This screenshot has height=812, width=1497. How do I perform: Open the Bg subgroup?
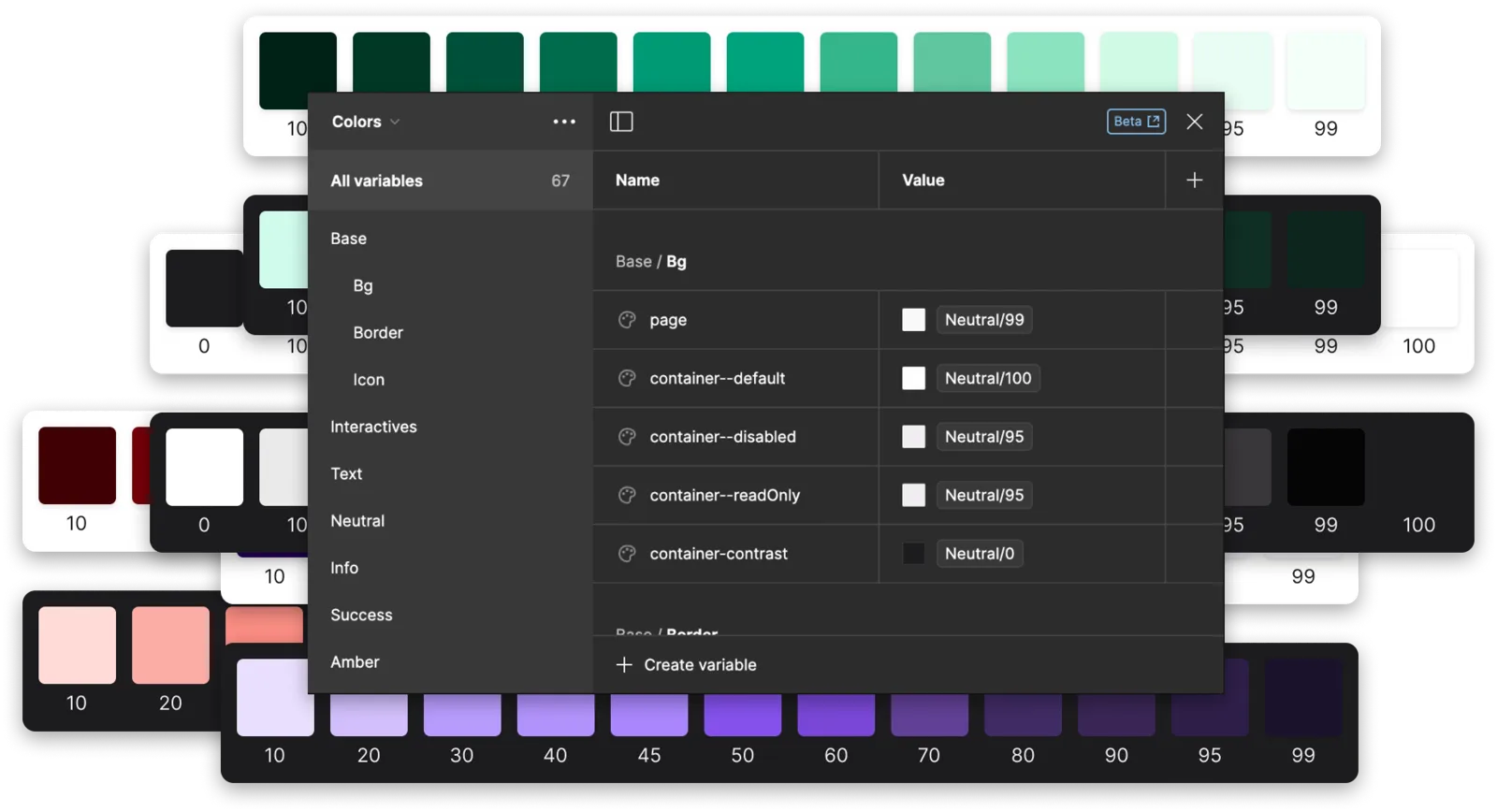click(363, 286)
